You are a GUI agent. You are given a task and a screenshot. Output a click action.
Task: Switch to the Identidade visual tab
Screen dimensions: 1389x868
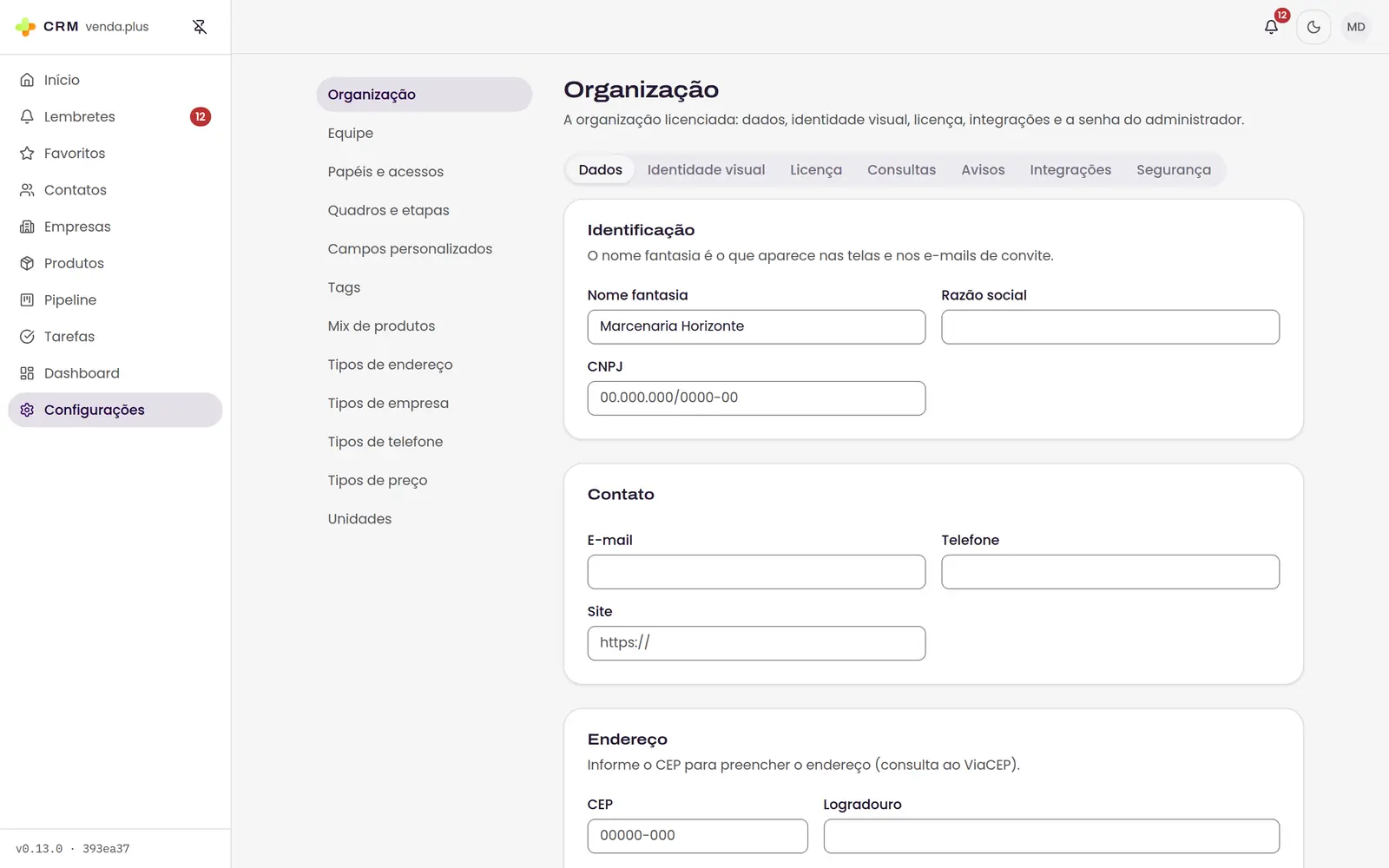pyautogui.click(x=706, y=170)
